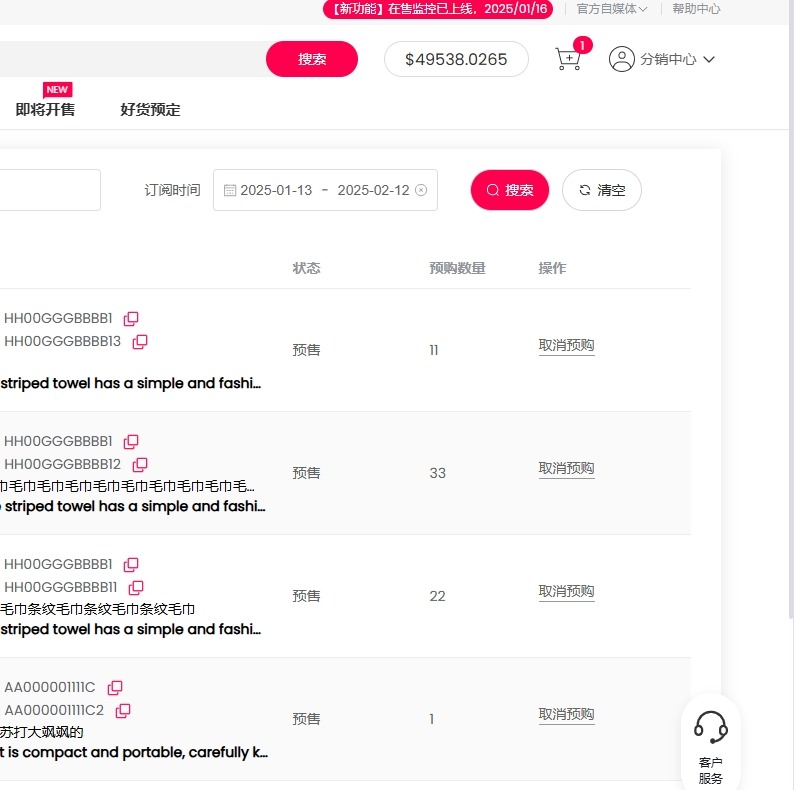Image resolution: width=794 pixels, height=790 pixels.
Task: Open the 帮助中心 link
Action: [696, 9]
